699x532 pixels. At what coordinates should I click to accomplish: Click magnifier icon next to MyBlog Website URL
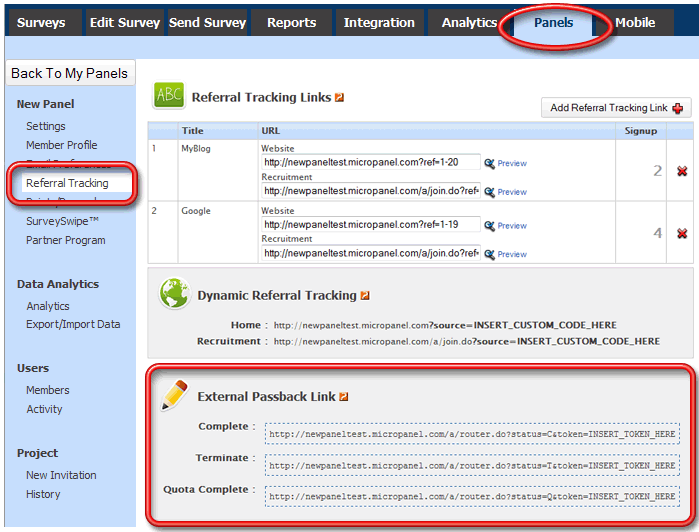click(x=489, y=164)
